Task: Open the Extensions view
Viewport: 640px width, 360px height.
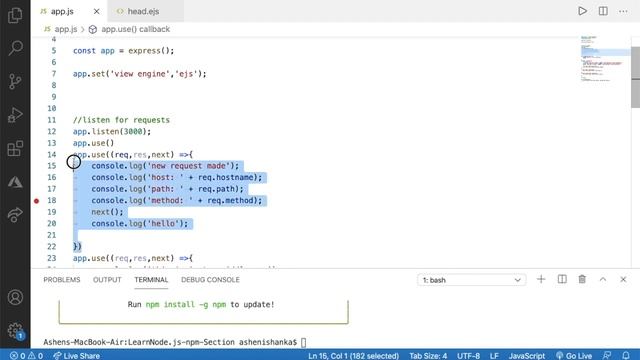Action: pyautogui.click(x=15, y=148)
